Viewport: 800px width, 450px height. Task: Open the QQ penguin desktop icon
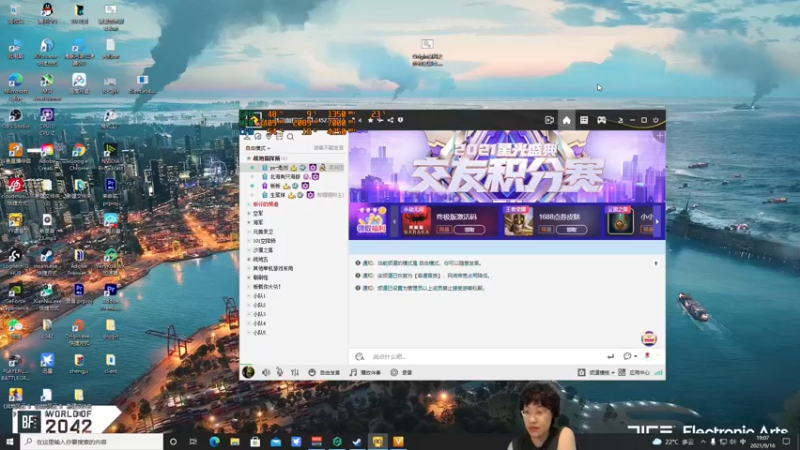47,14
